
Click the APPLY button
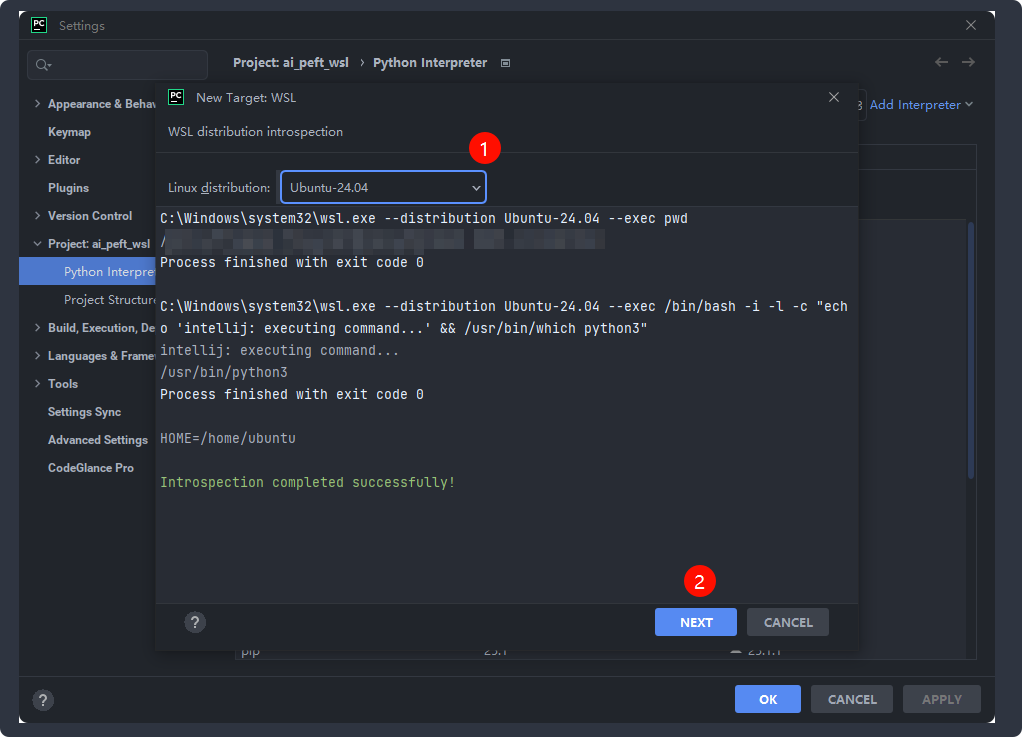[941, 699]
